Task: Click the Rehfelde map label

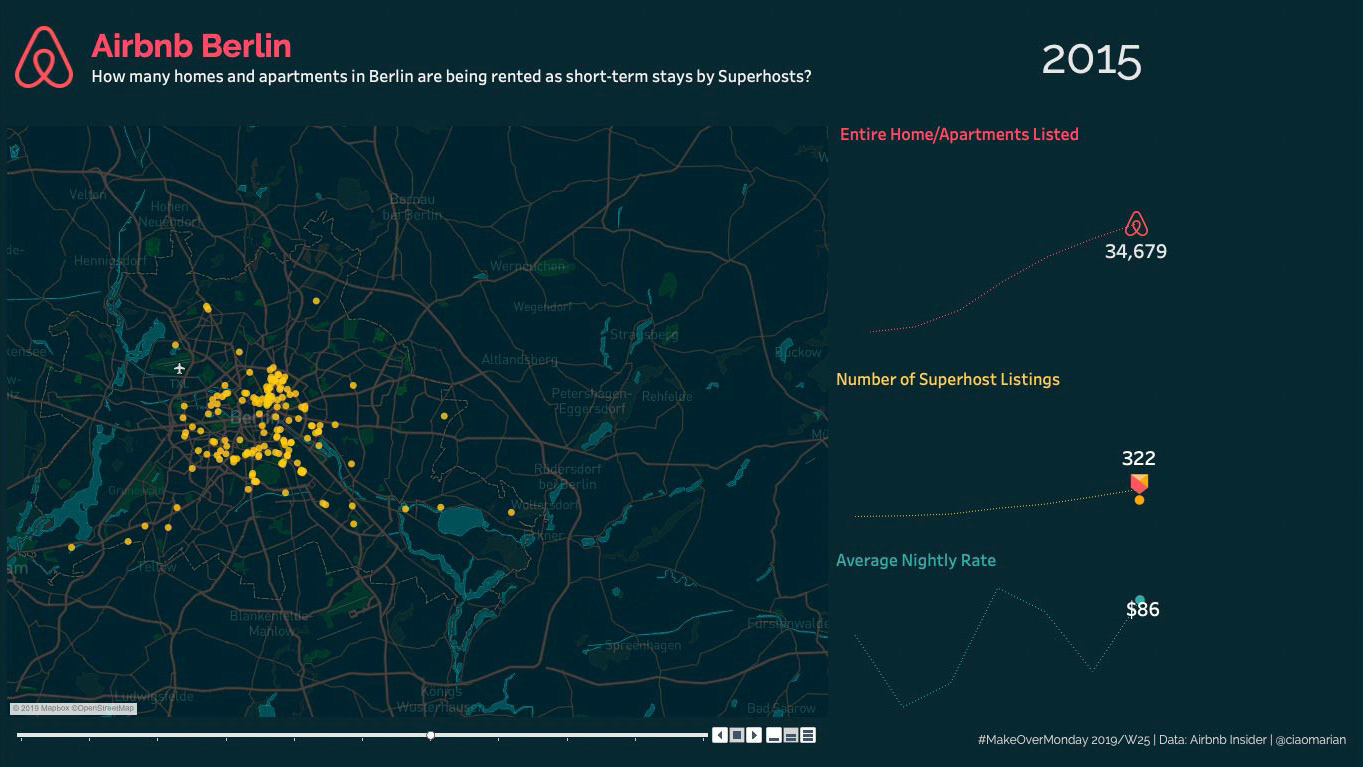Action: [x=667, y=396]
